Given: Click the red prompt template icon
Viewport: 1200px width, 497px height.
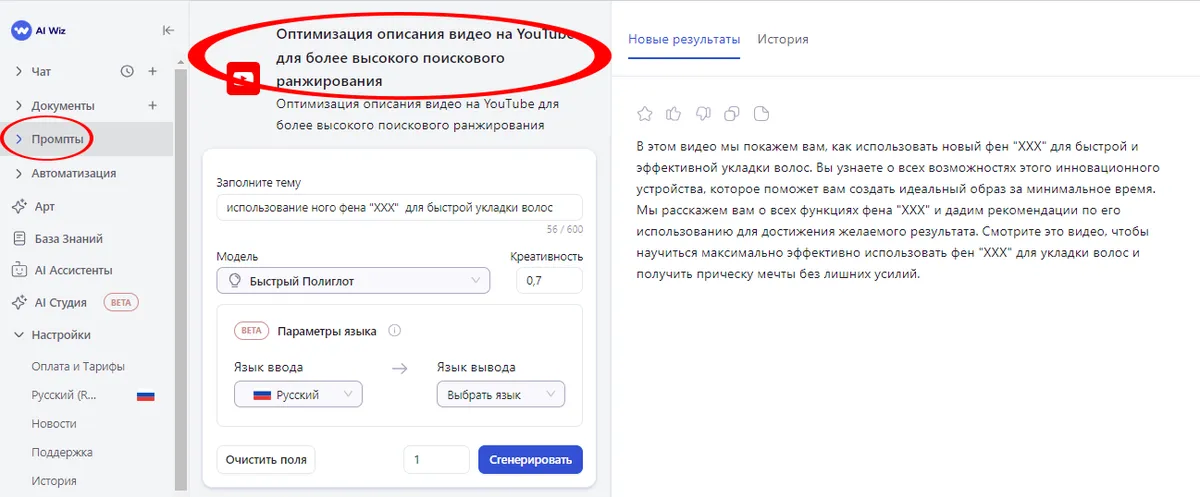Looking at the screenshot, I should coord(243,78).
